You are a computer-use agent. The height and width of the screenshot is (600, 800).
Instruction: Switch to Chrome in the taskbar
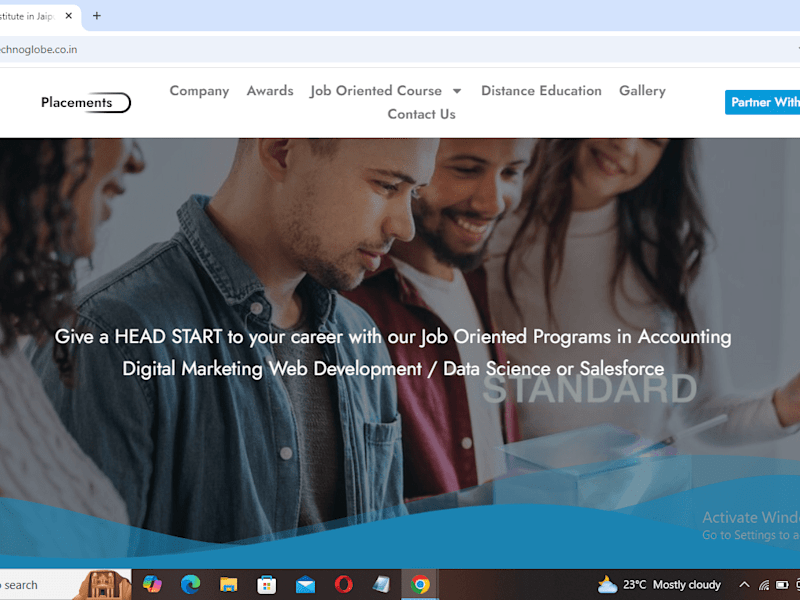[420, 585]
